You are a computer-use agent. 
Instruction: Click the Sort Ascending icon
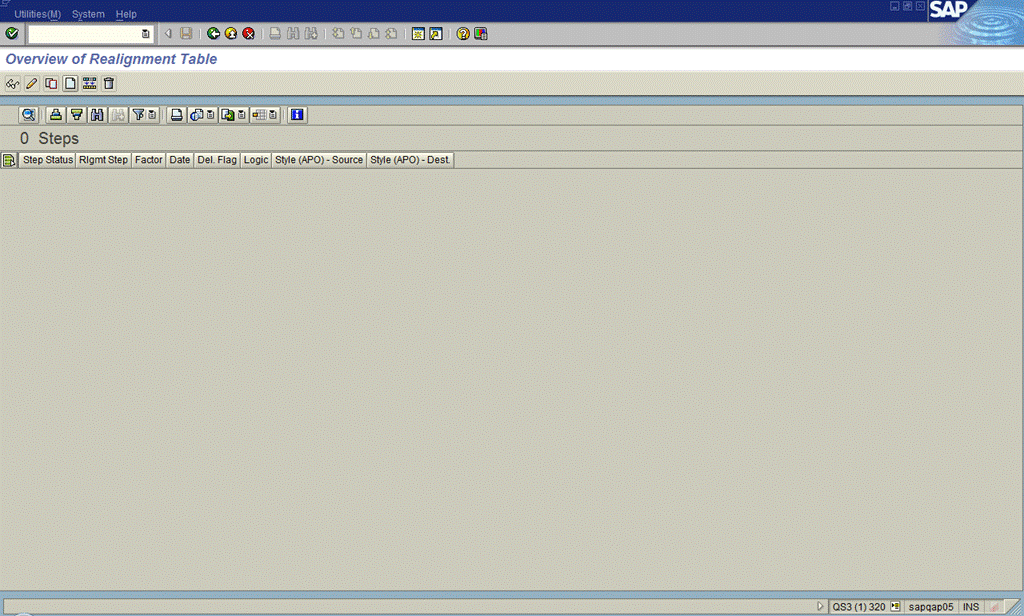(x=56, y=115)
